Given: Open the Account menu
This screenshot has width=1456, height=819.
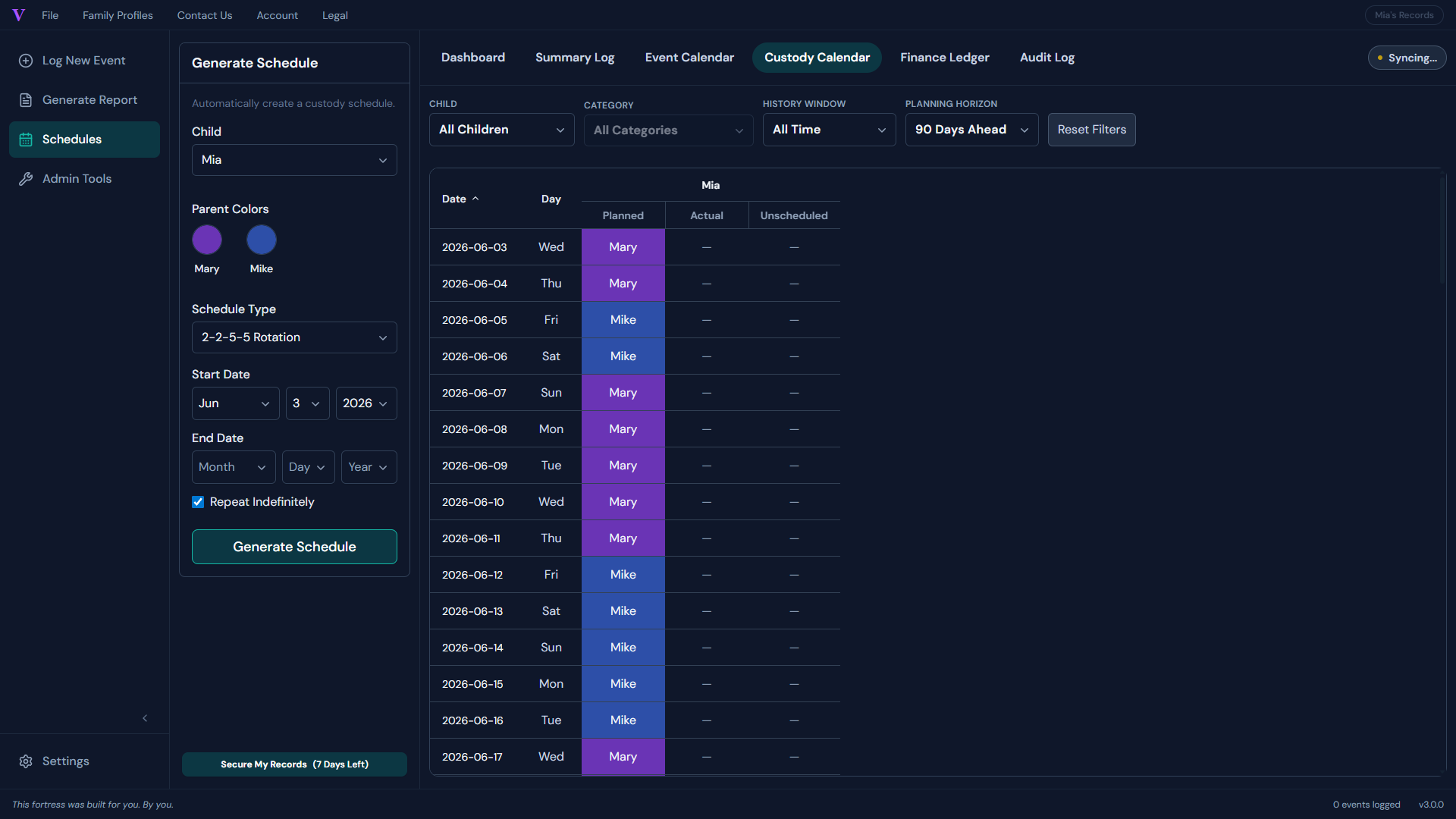Looking at the screenshot, I should point(277,15).
